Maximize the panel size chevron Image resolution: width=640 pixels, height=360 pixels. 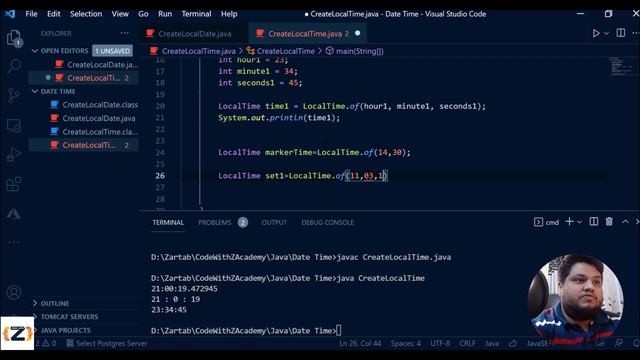pyautogui.click(x=625, y=222)
